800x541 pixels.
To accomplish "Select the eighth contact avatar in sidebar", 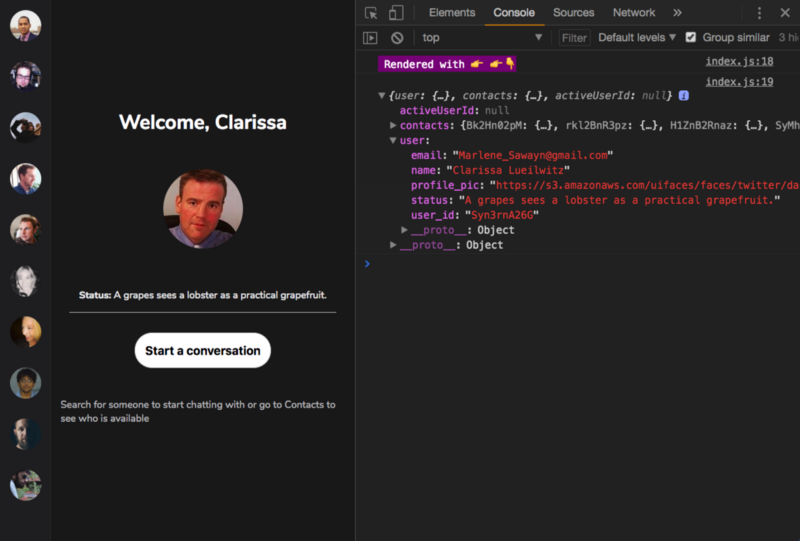I will (26, 383).
